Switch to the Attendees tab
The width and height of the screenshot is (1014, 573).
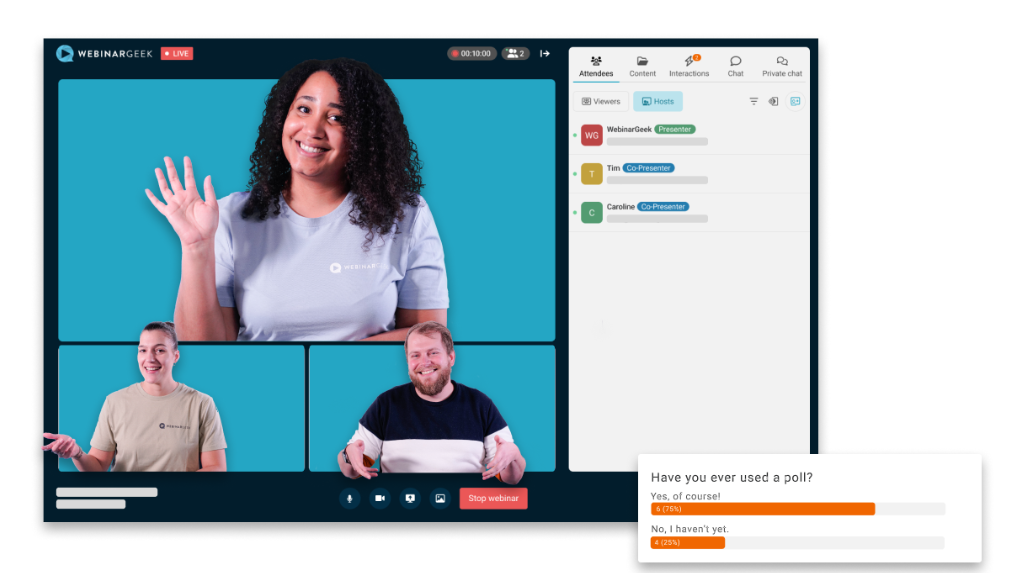(x=596, y=66)
